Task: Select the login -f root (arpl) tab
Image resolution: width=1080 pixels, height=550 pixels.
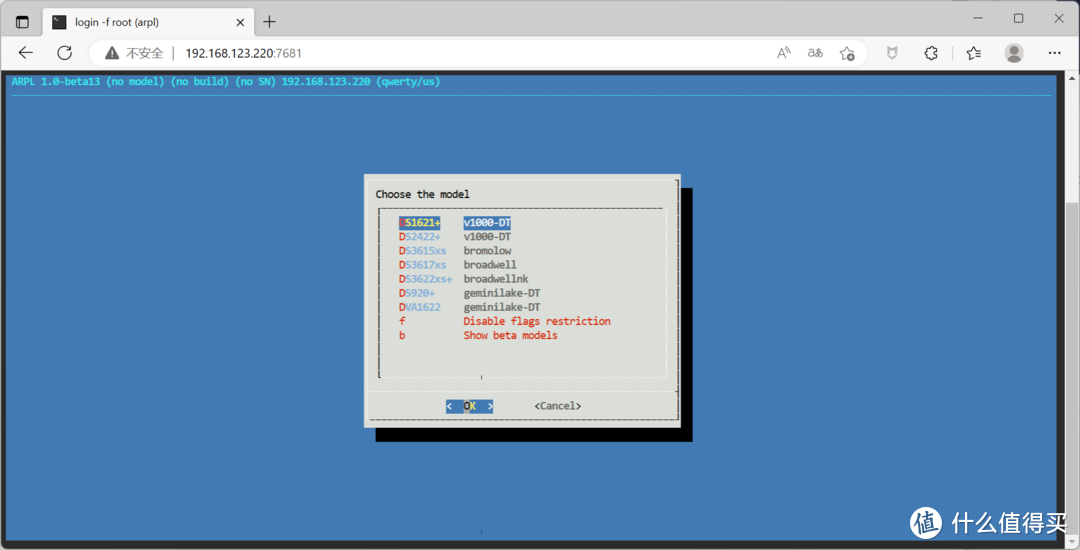Action: (147, 22)
